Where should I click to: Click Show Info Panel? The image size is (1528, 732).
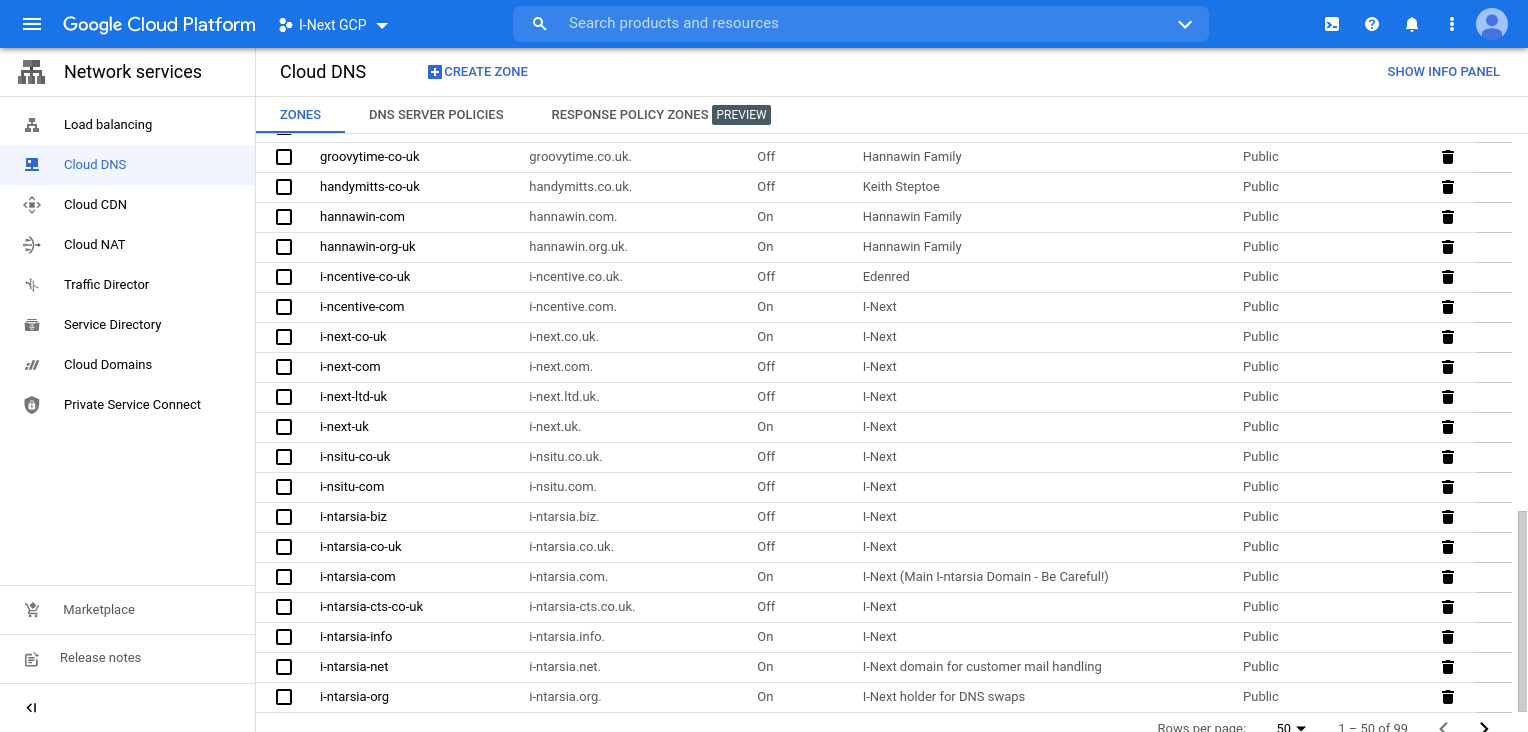click(1443, 72)
